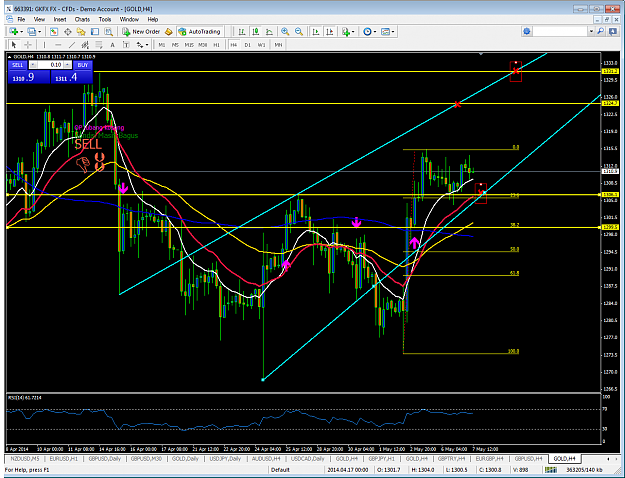Switch to the NZDUSD,M5 chart tab
Screen dimensions: 625x478
coord(25,459)
